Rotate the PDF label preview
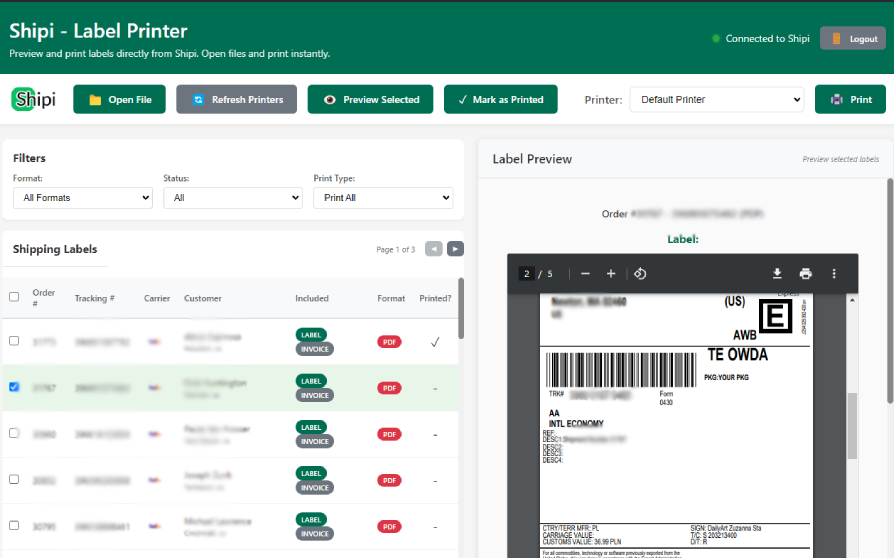894x558 pixels. click(x=641, y=274)
